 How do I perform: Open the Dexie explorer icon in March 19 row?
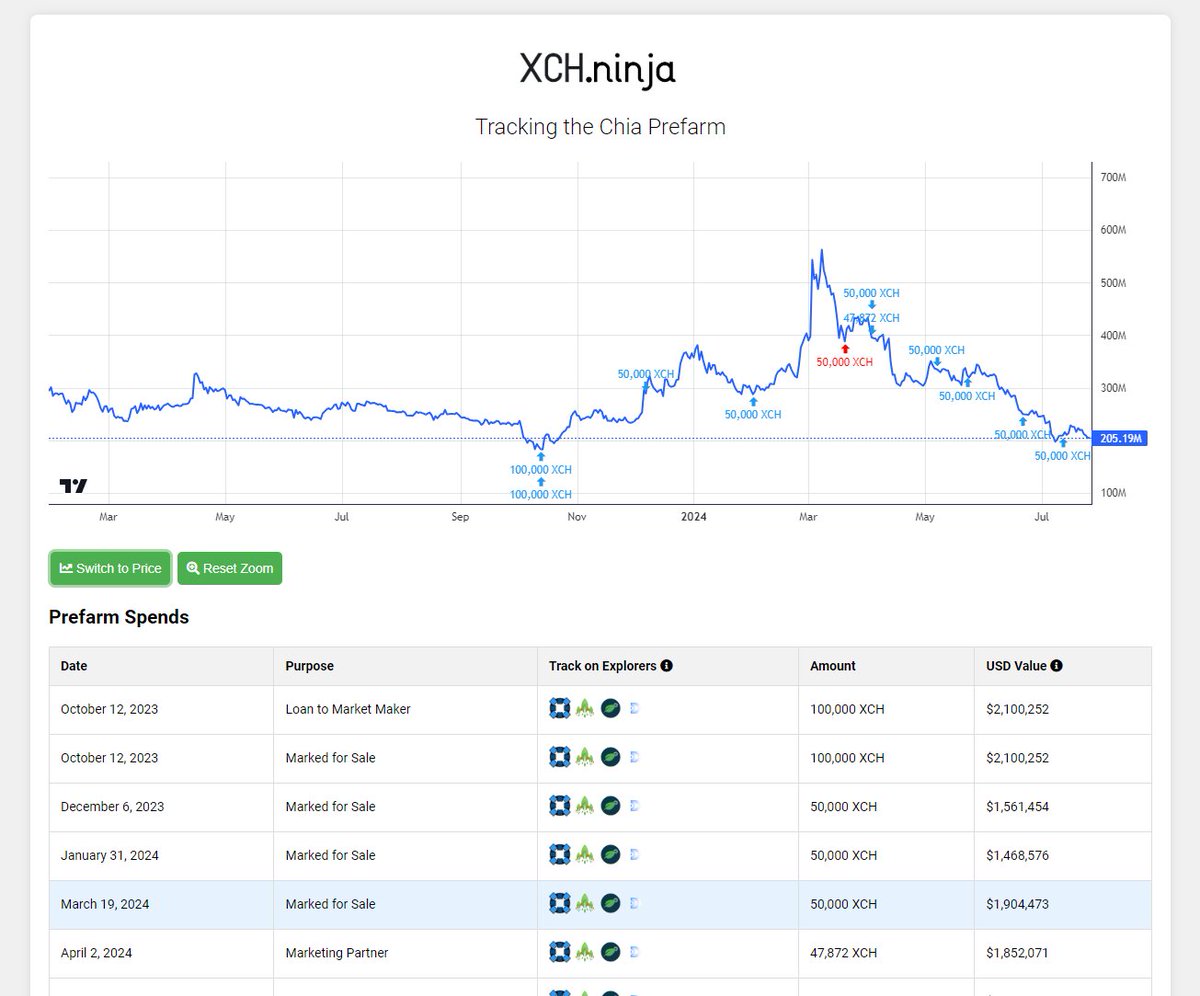[633, 904]
